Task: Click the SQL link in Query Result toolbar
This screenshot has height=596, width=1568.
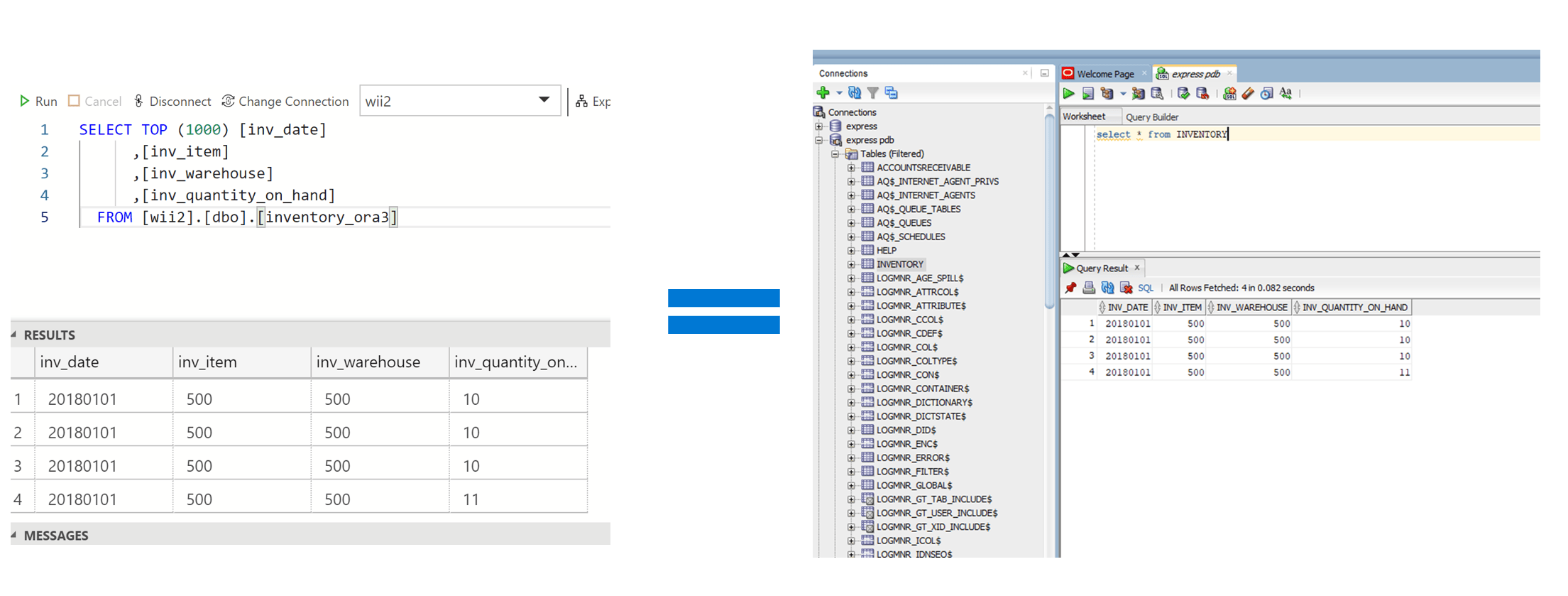Action: click(x=1146, y=288)
